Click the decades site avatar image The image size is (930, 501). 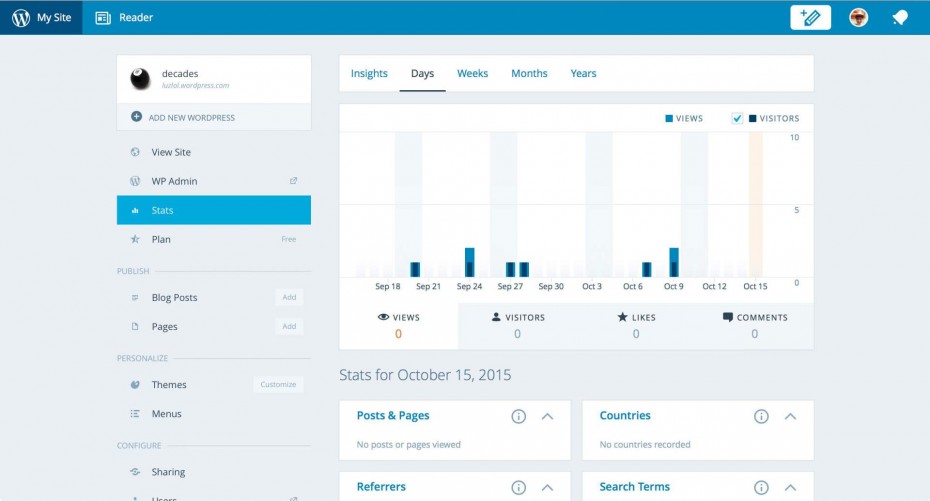tap(141, 79)
